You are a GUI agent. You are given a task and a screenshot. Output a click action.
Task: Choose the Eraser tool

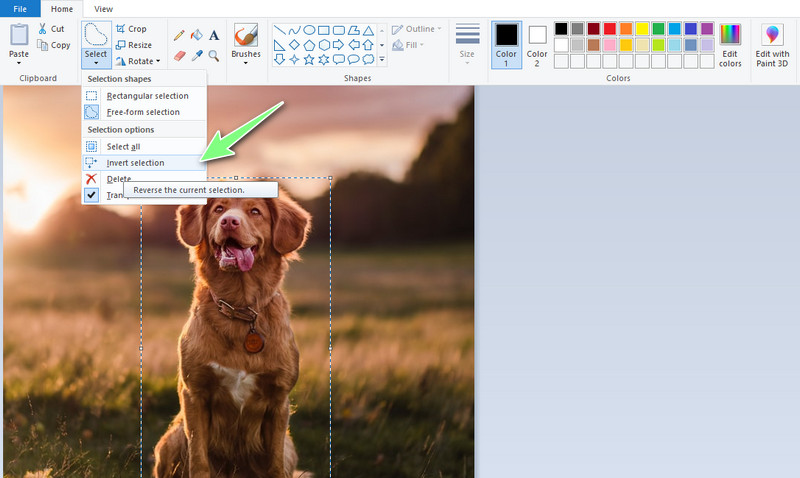point(179,55)
